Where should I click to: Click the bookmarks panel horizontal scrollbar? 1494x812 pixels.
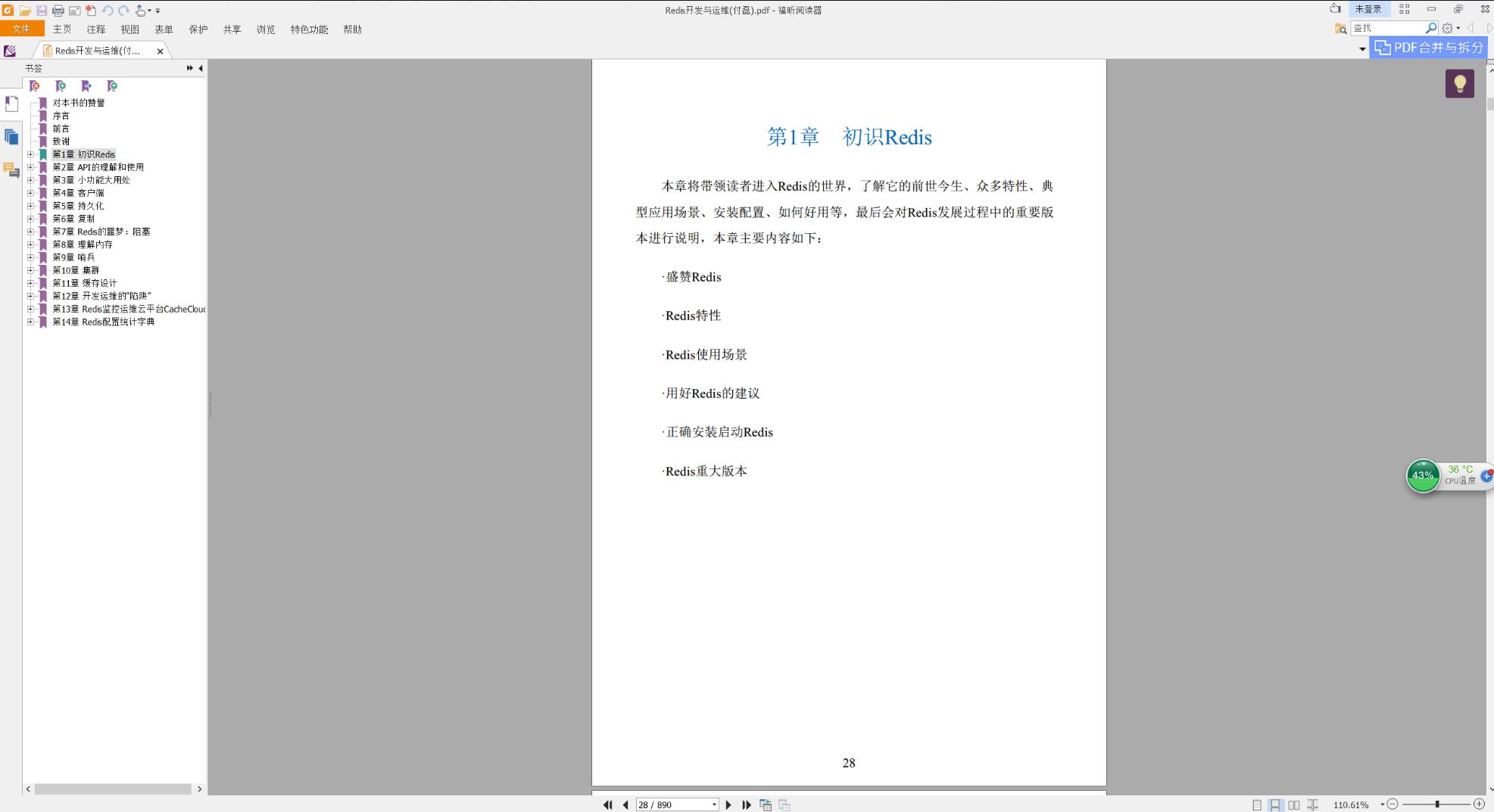[x=114, y=789]
